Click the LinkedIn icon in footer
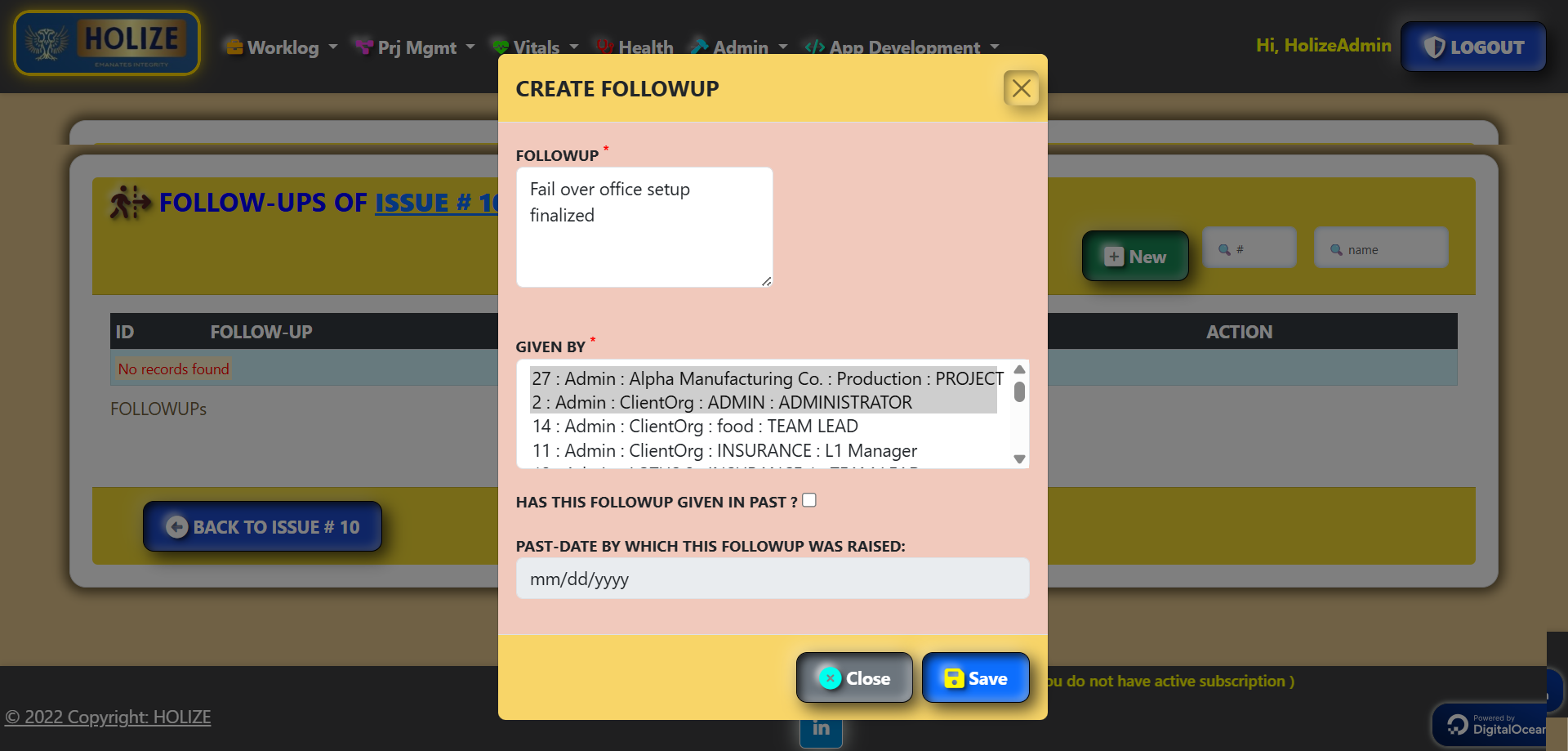Image resolution: width=1568 pixels, height=751 pixels. tap(821, 729)
